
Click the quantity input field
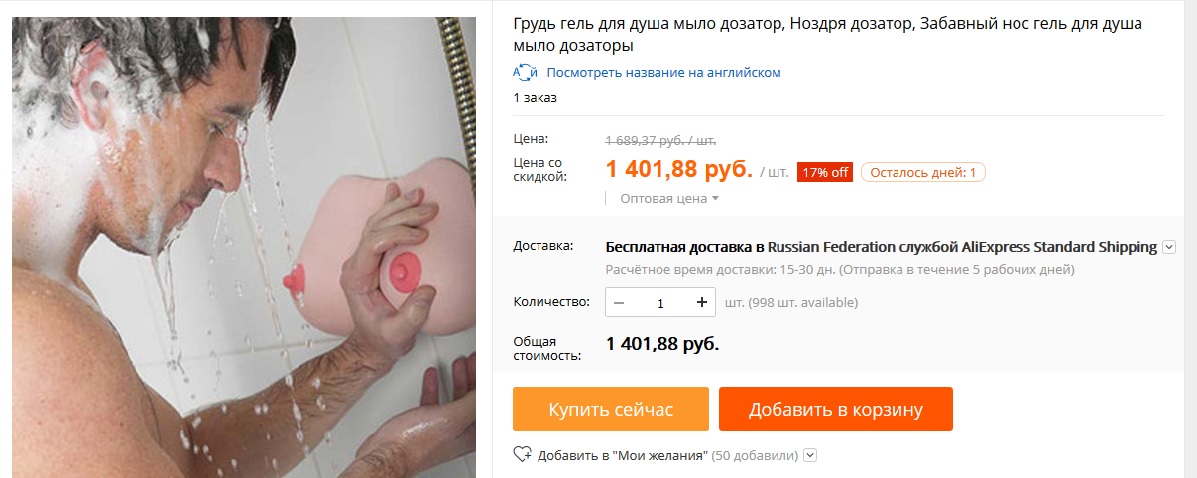tap(660, 302)
